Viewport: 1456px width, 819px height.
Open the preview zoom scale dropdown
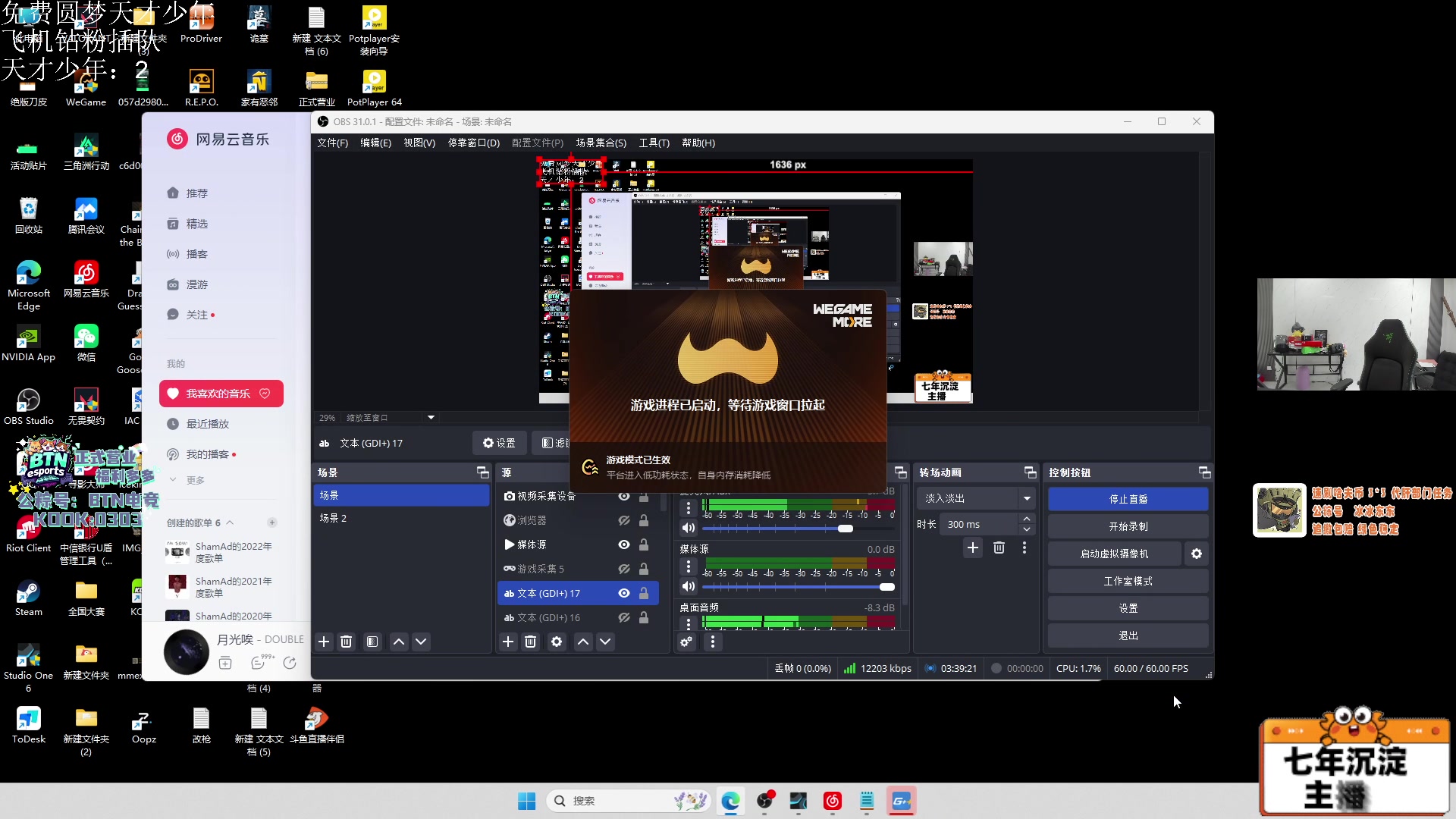coord(431,418)
